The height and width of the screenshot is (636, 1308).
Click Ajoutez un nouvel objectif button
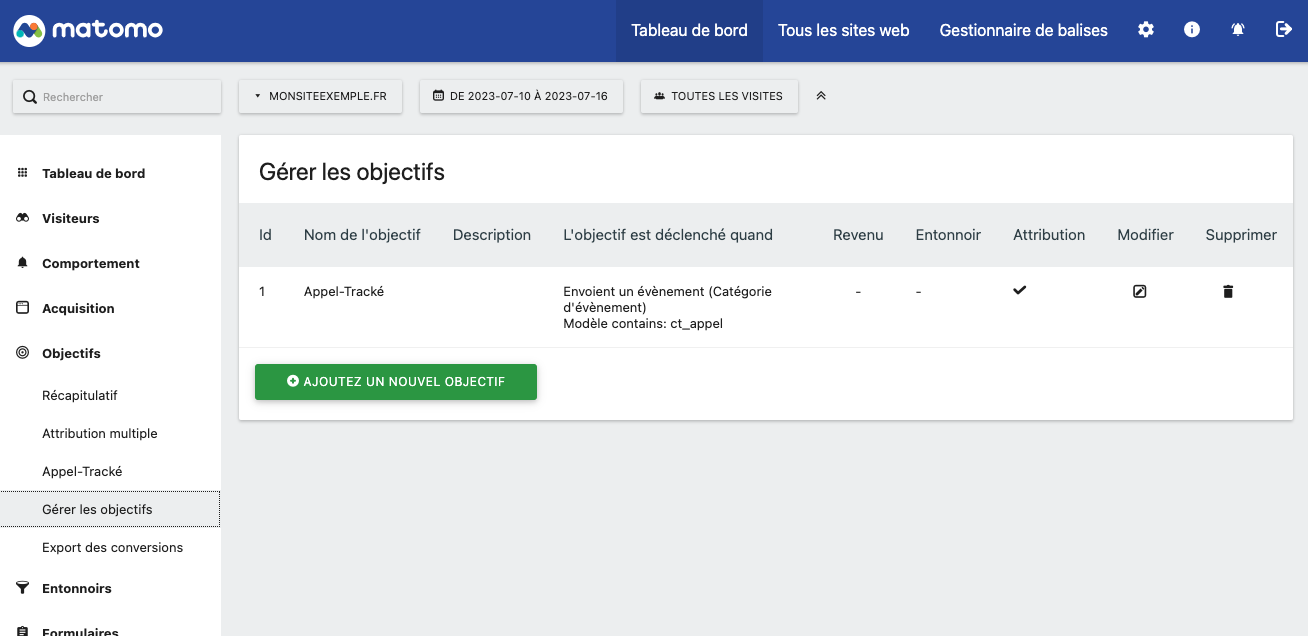click(396, 382)
